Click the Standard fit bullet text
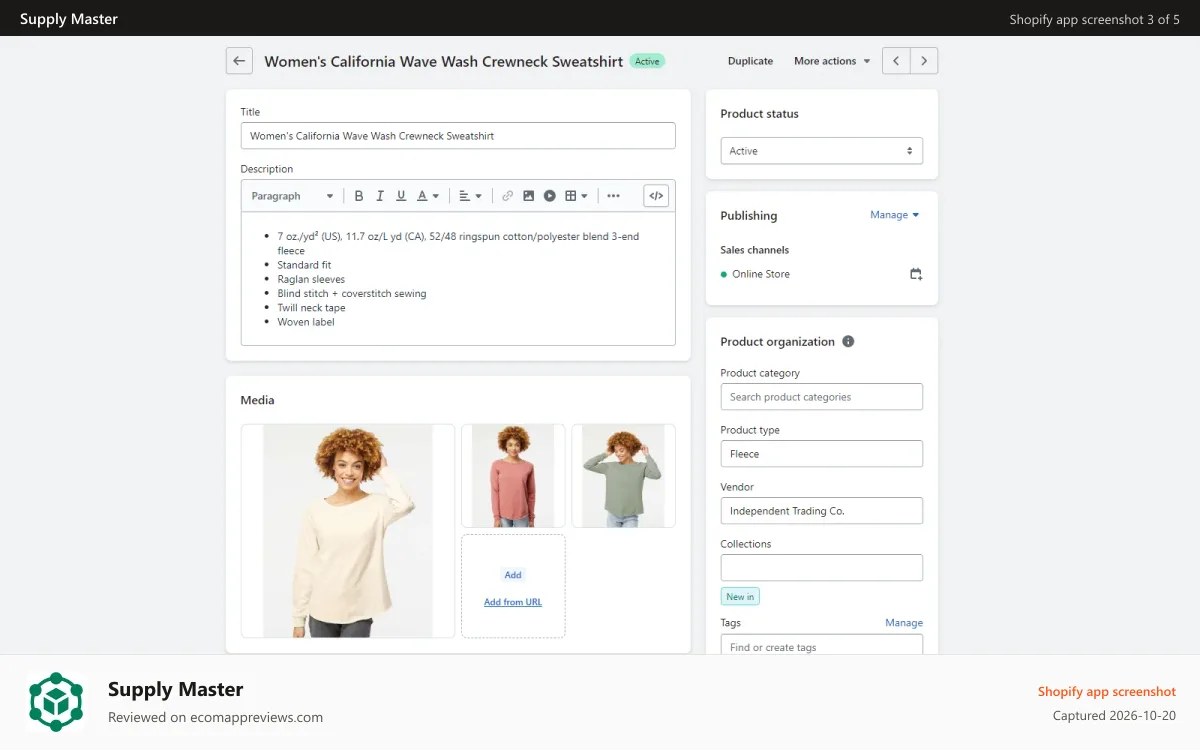 point(304,266)
